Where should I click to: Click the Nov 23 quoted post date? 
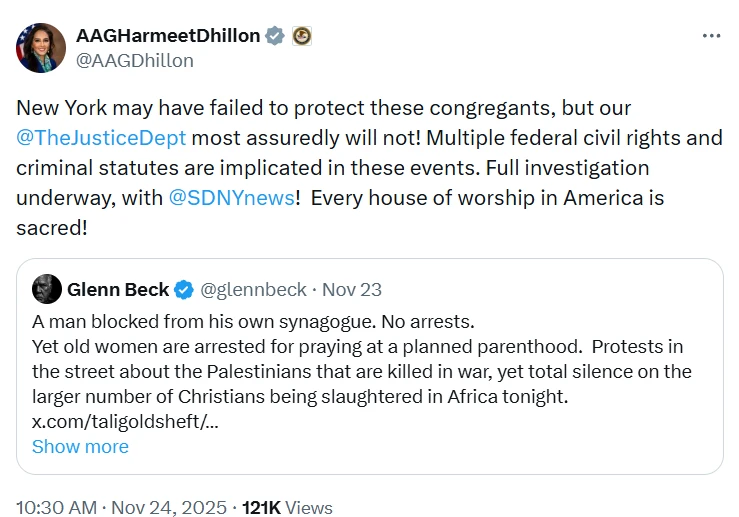pyautogui.click(x=351, y=290)
